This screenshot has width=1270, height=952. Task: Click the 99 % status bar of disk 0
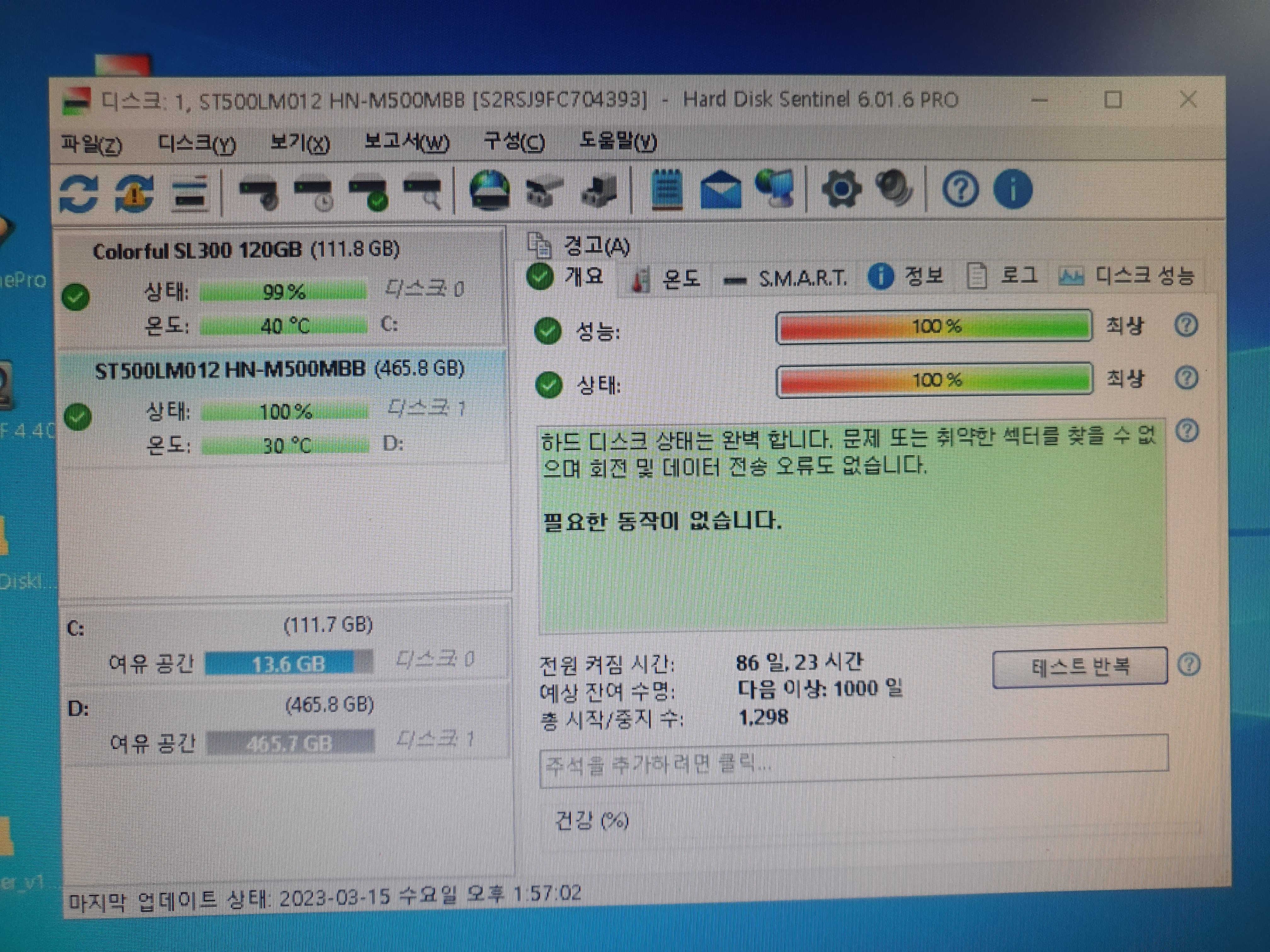[283, 292]
